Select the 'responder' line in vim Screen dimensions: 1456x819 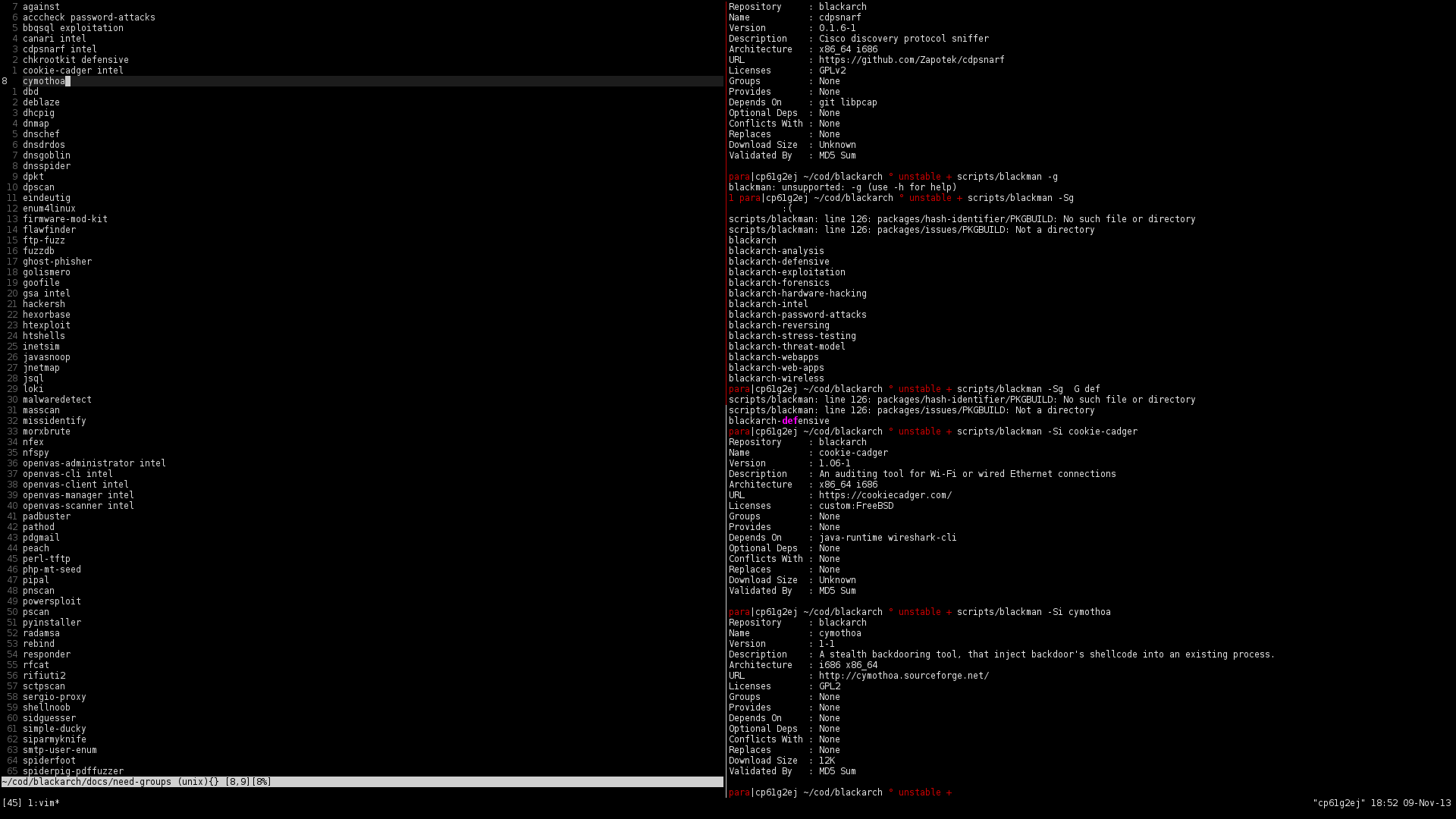click(46, 654)
